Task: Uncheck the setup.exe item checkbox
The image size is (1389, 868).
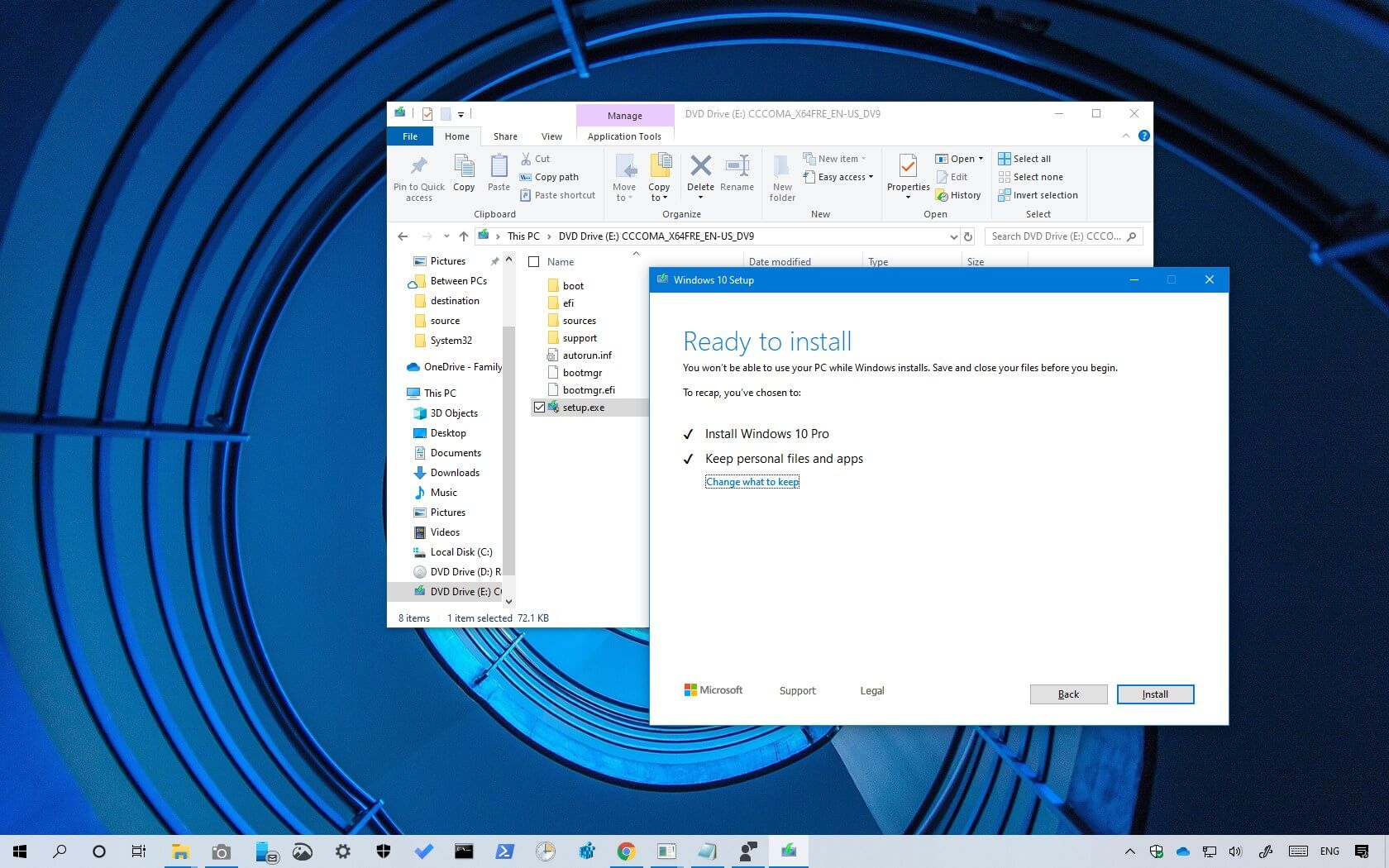Action: click(x=540, y=407)
